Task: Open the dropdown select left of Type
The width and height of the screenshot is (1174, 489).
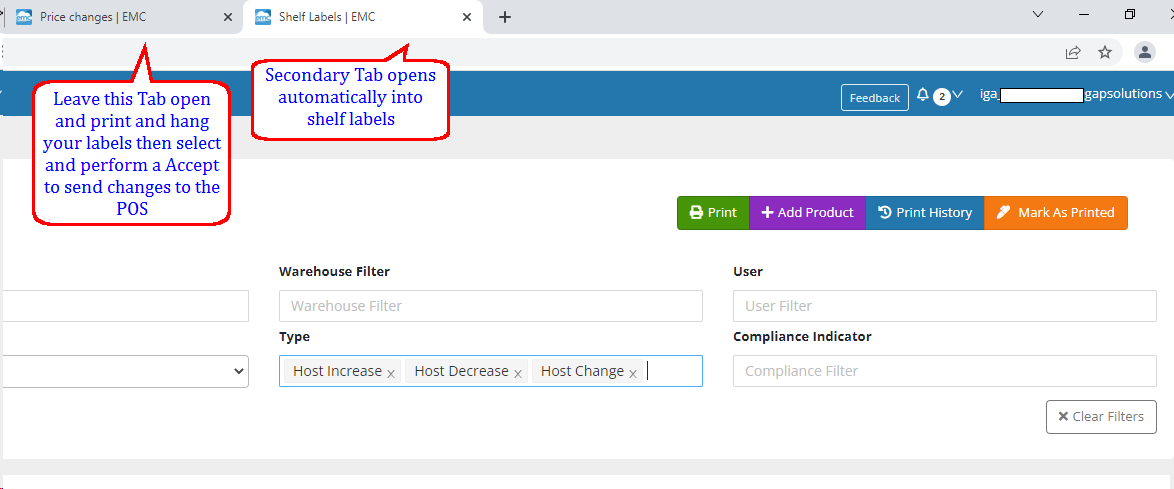Action: (x=125, y=371)
